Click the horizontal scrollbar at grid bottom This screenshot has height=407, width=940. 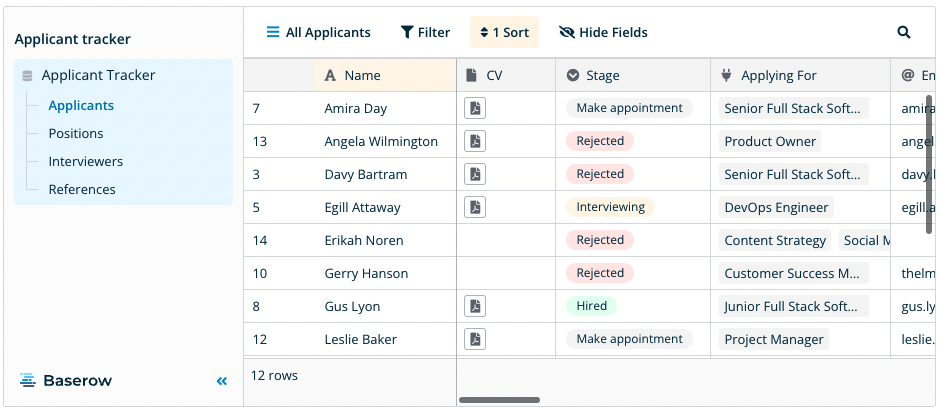pyautogui.click(x=499, y=400)
